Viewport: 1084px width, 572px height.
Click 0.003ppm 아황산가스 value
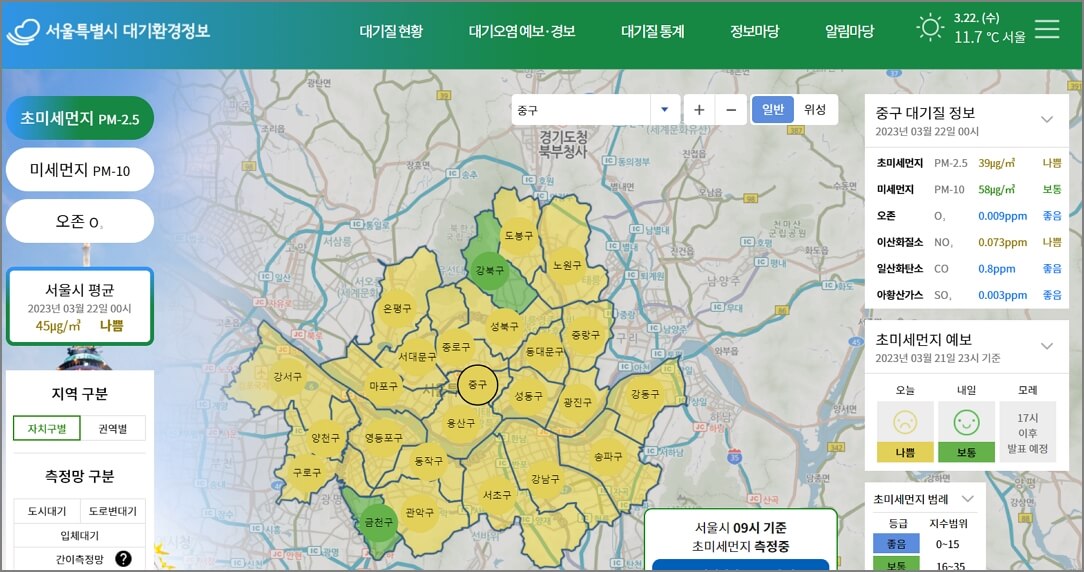point(1002,295)
